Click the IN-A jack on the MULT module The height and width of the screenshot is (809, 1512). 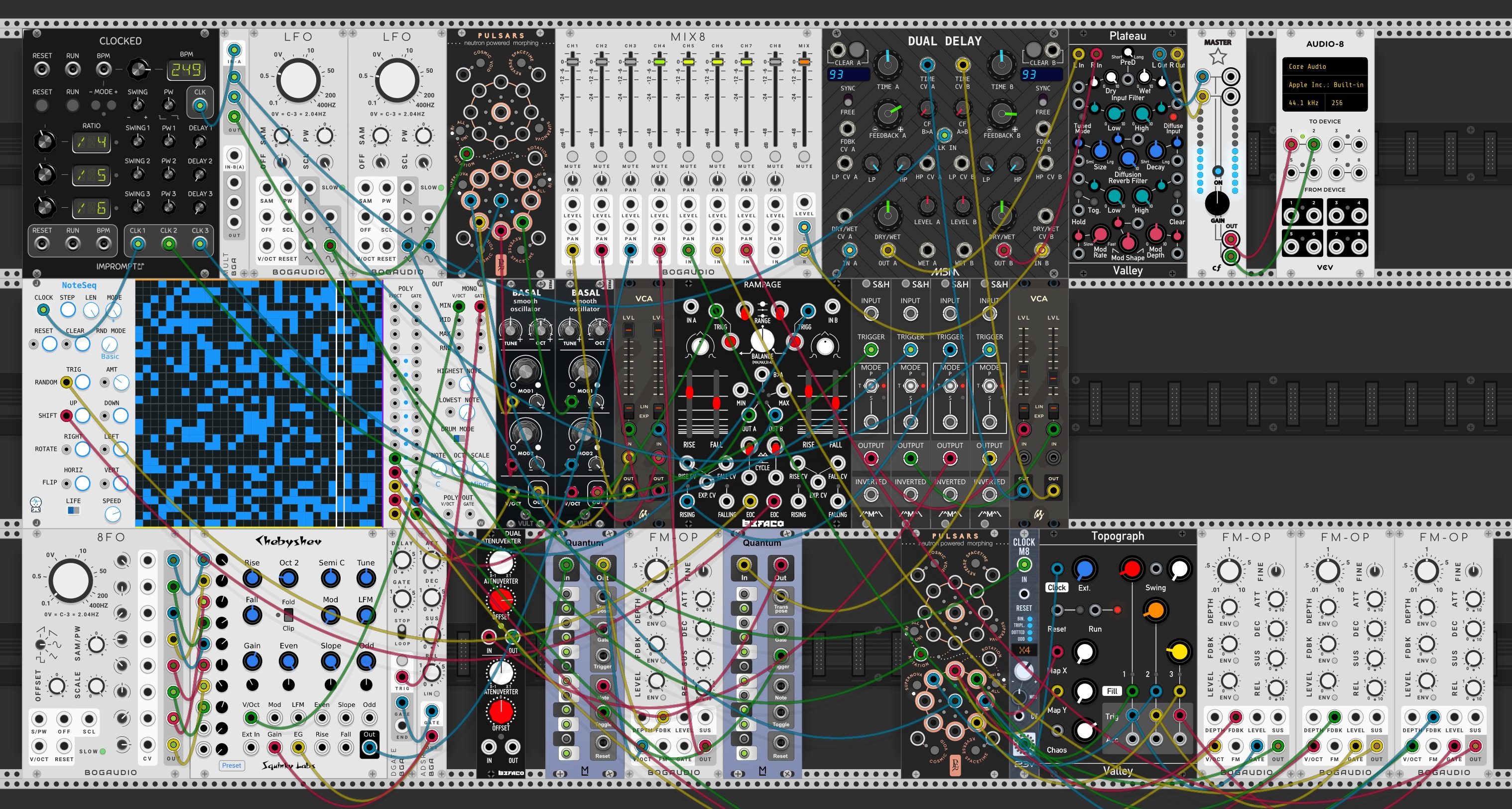(x=234, y=50)
